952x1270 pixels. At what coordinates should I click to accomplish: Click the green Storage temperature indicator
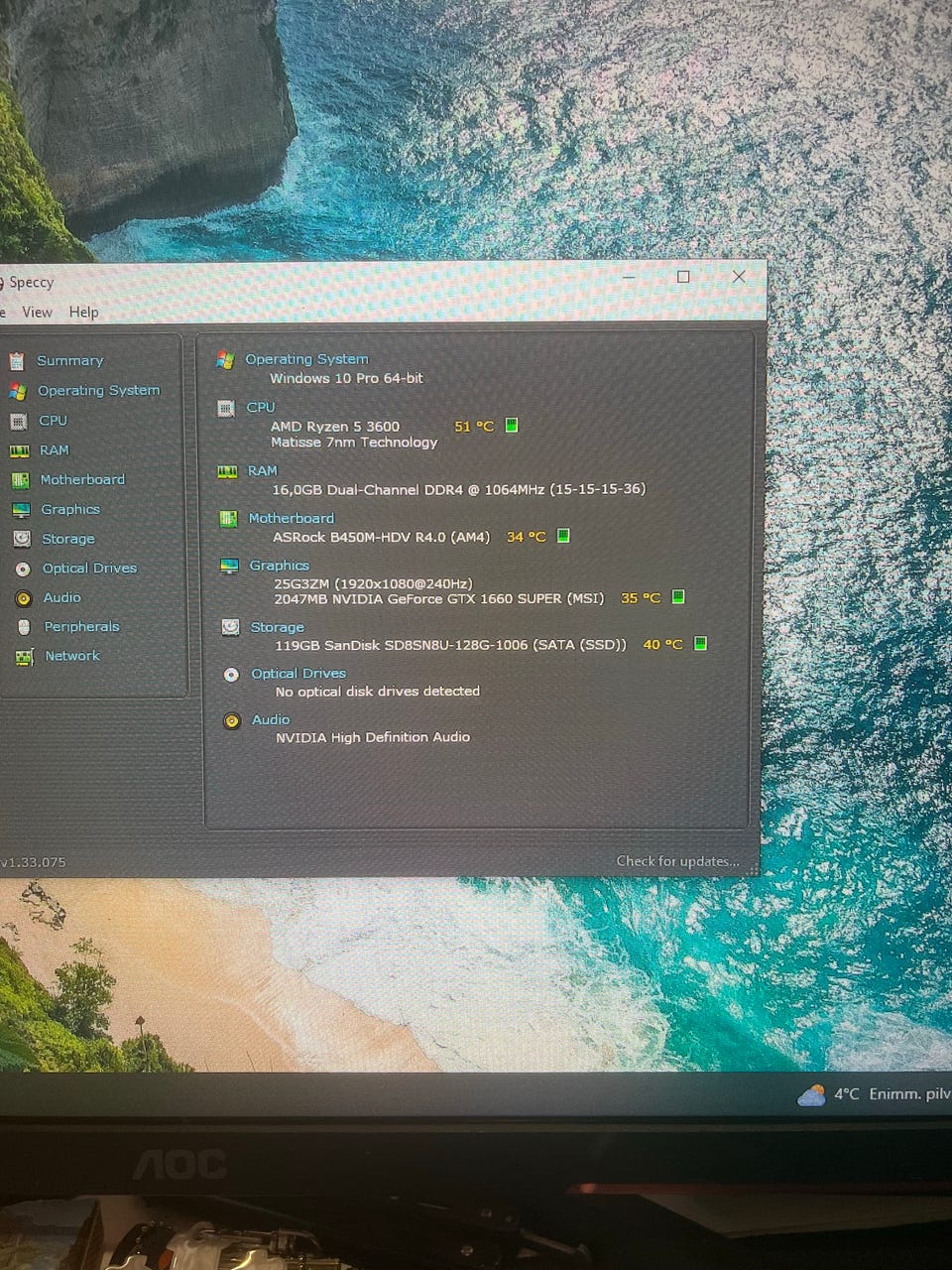[700, 643]
